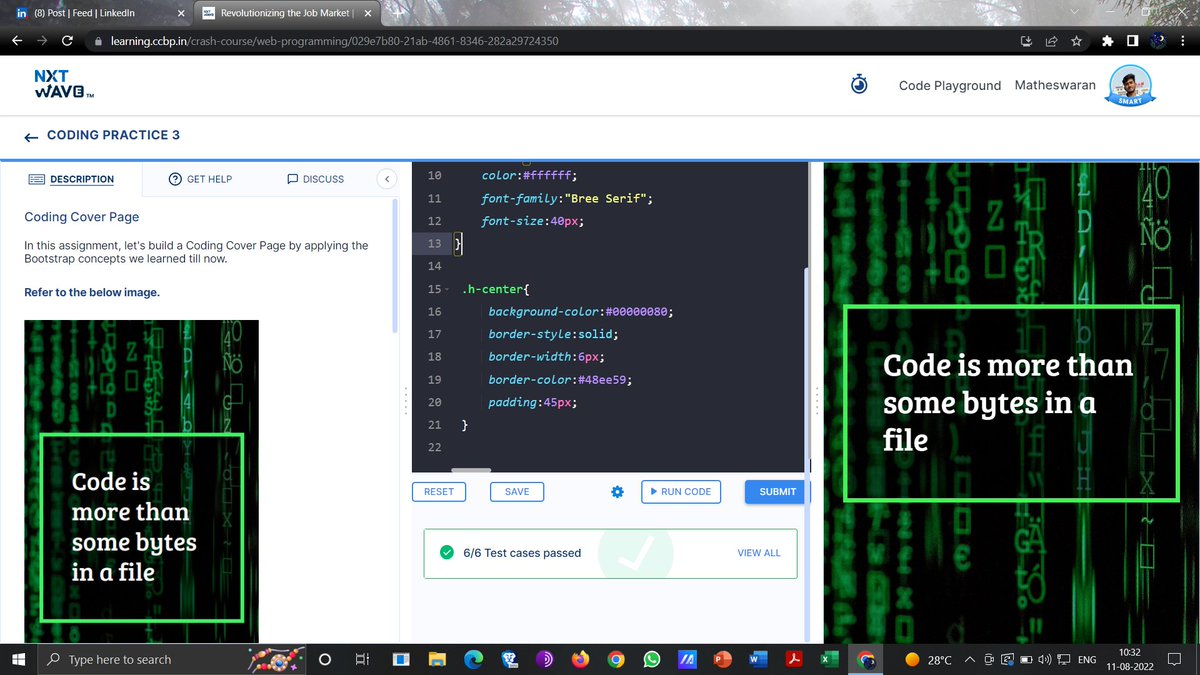Open Task View on taskbar
Viewport: 1200px width, 675px height.
pyautogui.click(x=362, y=660)
